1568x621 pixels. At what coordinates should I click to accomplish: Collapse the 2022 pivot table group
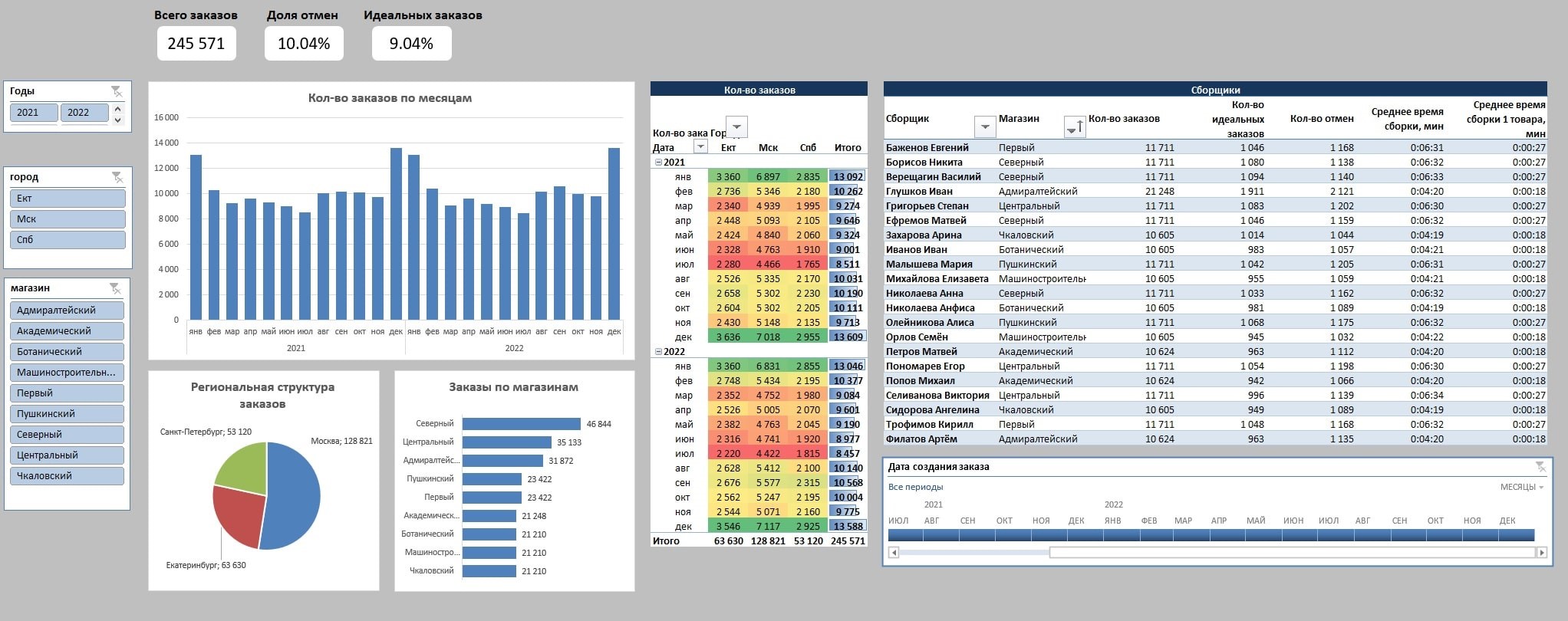(657, 352)
